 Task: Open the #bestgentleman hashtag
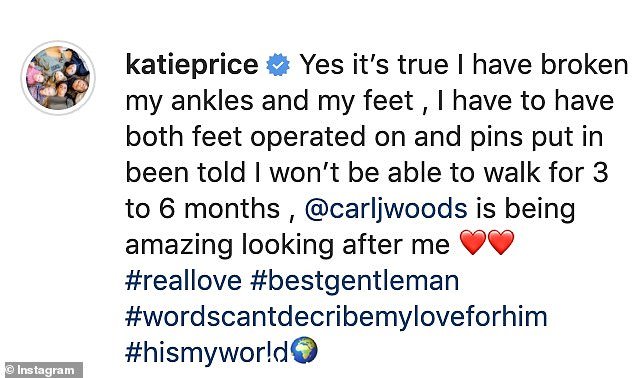pos(355,281)
